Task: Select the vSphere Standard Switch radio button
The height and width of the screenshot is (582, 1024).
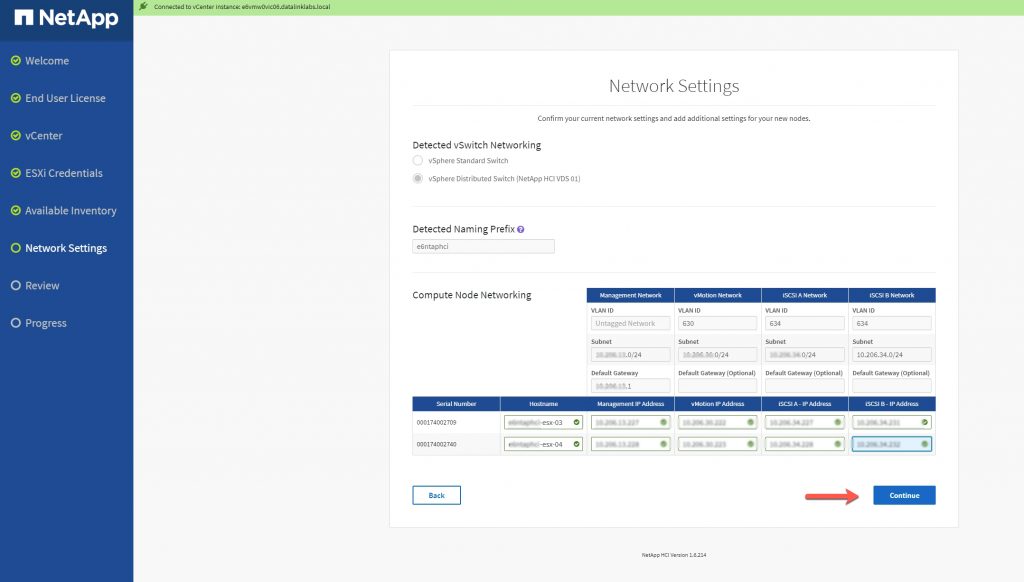Action: coord(418,161)
